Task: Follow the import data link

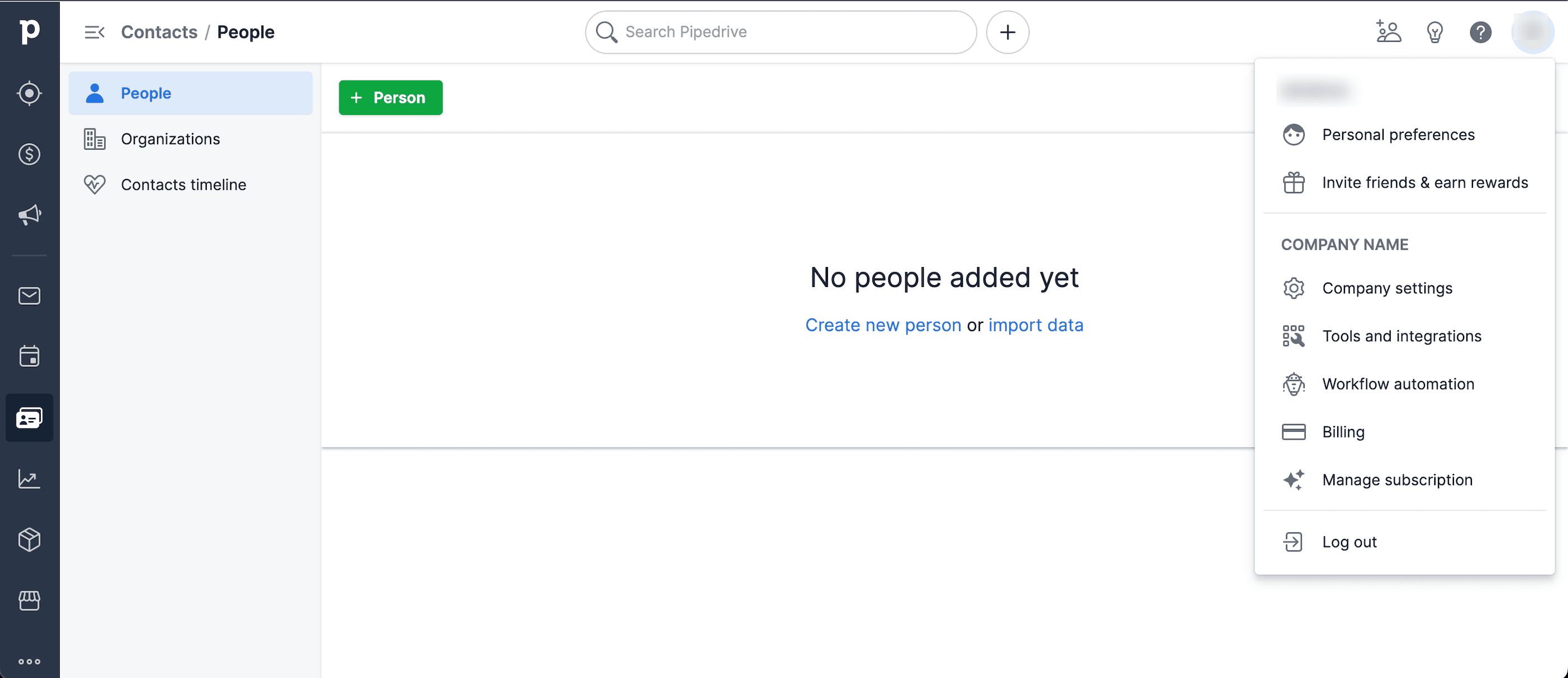Action: 1036,325
